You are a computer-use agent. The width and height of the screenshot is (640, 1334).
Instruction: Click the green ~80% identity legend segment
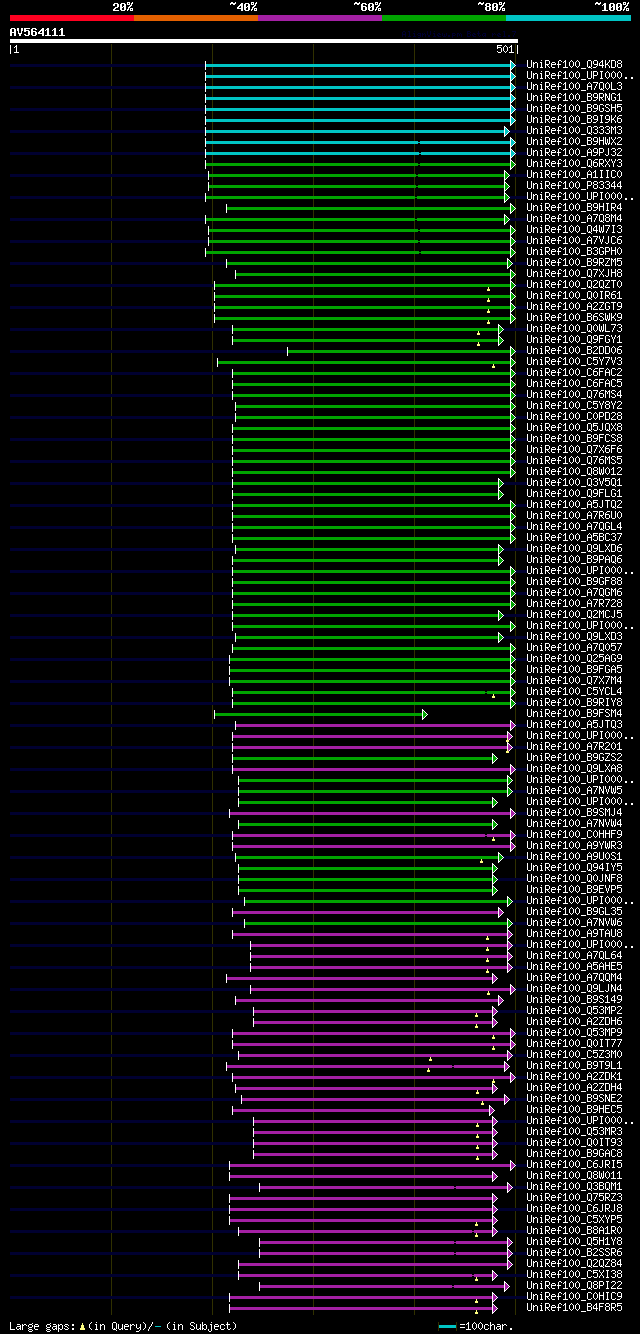click(x=444, y=18)
